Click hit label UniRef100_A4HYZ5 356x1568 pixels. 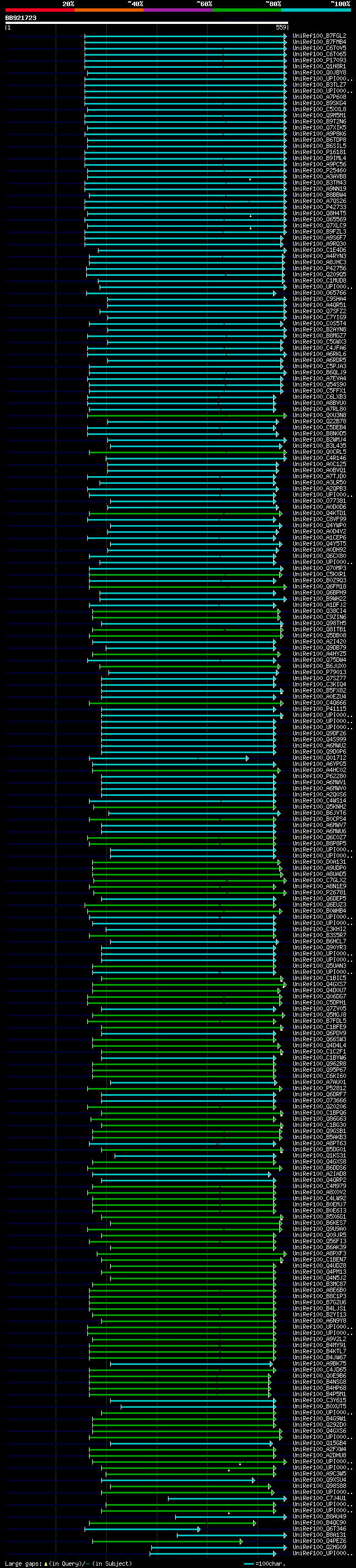click(319, 654)
